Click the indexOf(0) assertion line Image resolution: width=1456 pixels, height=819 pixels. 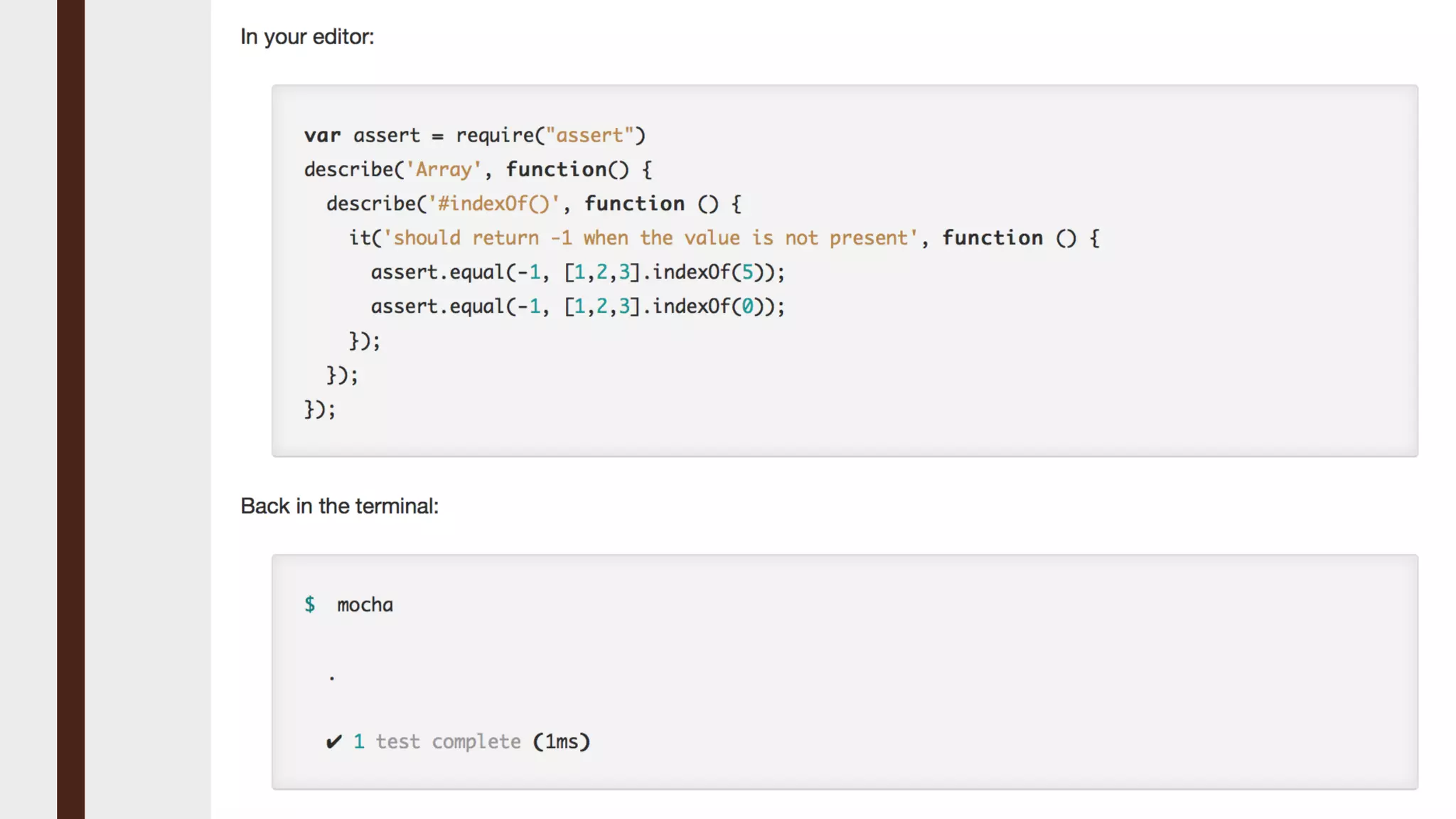pos(577,306)
